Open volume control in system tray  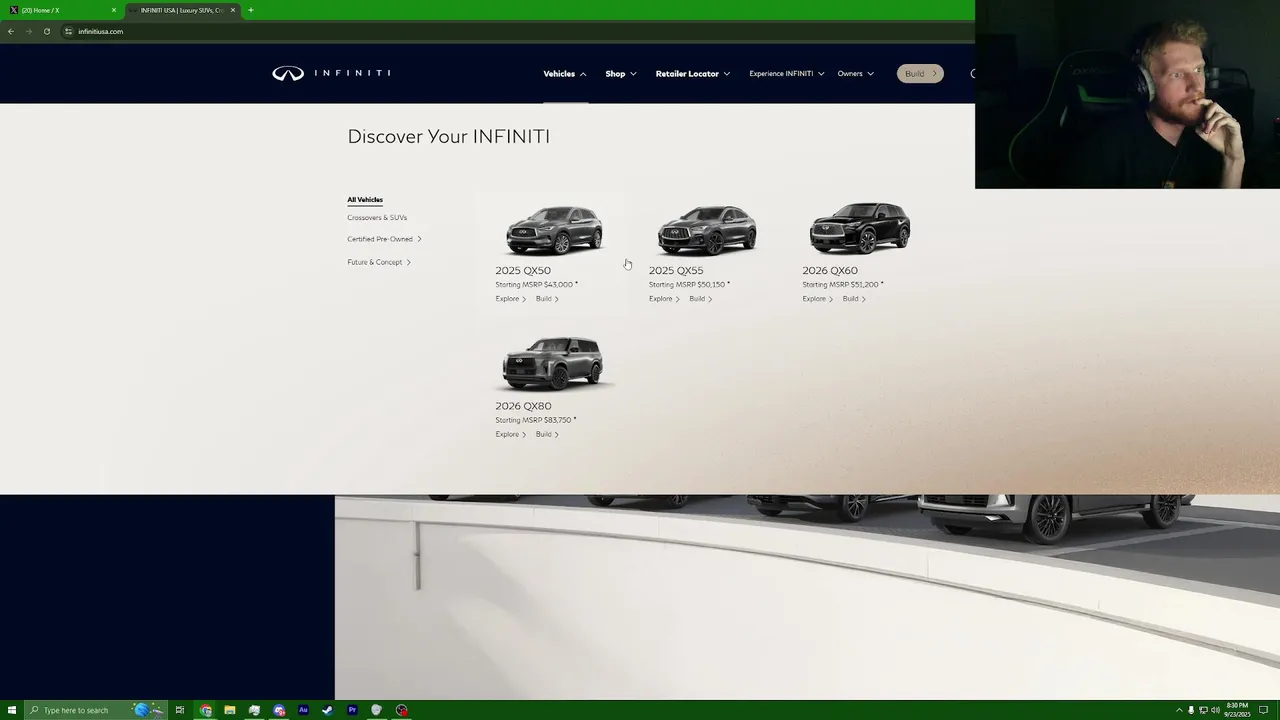1216,710
